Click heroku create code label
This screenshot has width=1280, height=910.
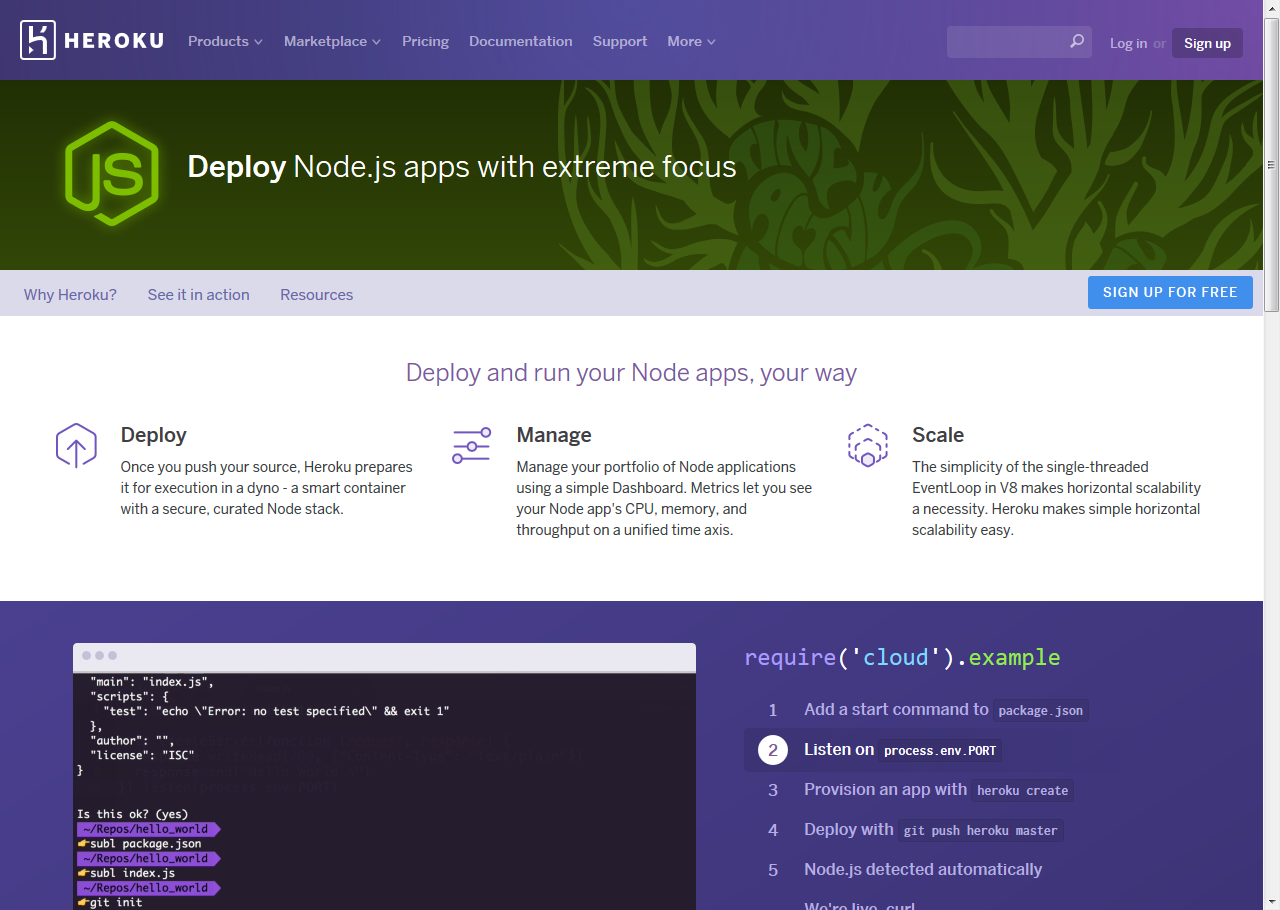tap(1022, 791)
